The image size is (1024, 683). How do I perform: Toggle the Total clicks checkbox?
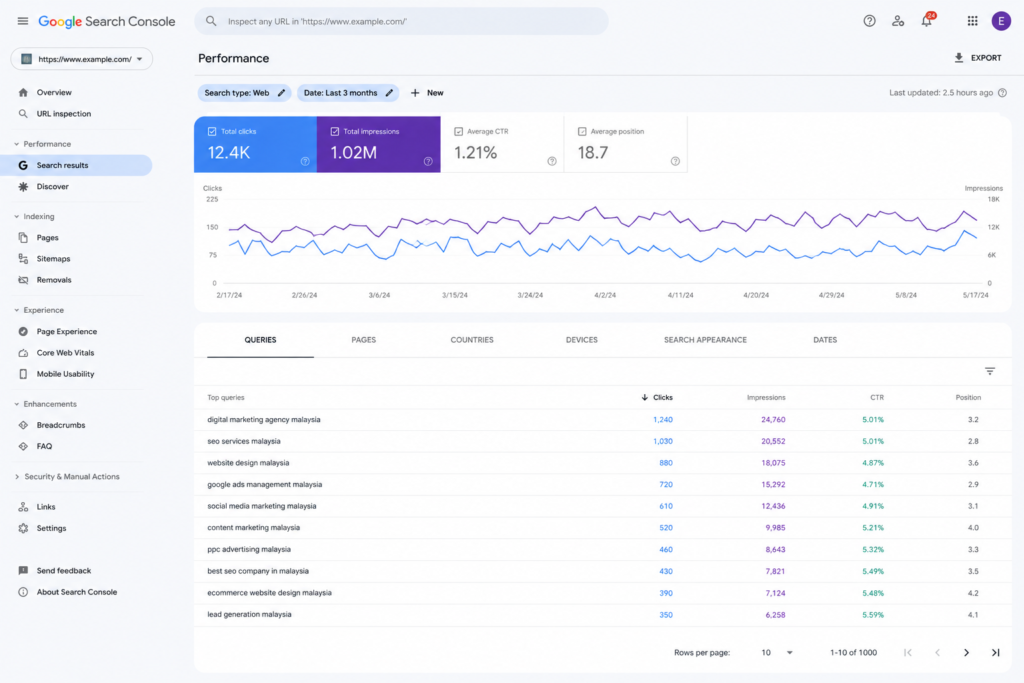click(212, 131)
